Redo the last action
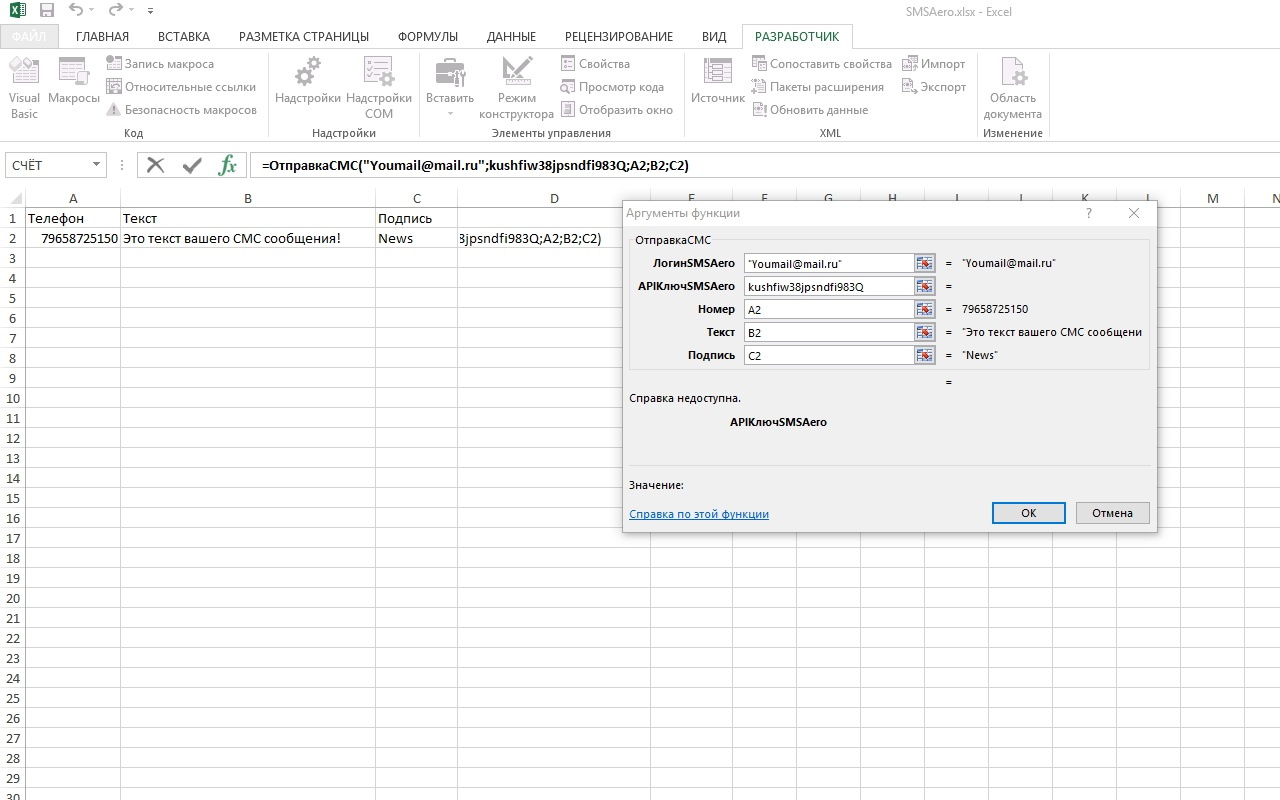This screenshot has width=1280, height=800. point(117,11)
